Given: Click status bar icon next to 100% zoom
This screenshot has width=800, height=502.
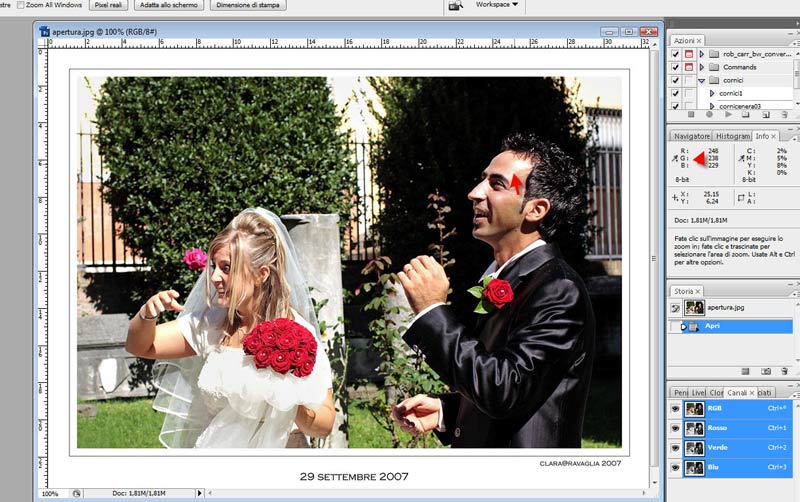Looking at the screenshot, I should click(x=76, y=493).
